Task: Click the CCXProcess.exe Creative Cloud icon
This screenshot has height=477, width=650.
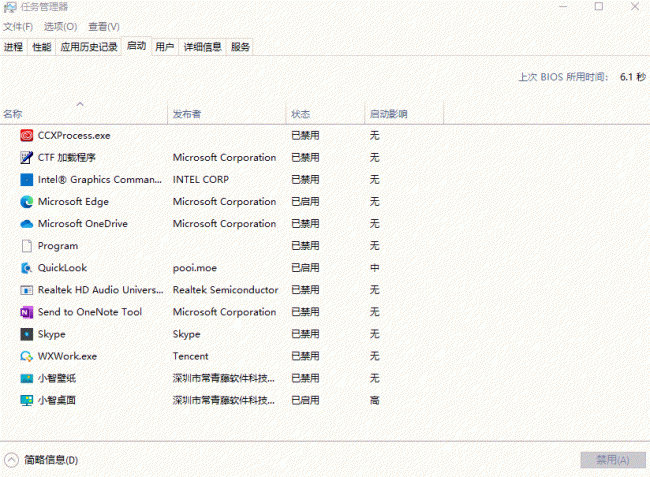Action: pos(27,136)
